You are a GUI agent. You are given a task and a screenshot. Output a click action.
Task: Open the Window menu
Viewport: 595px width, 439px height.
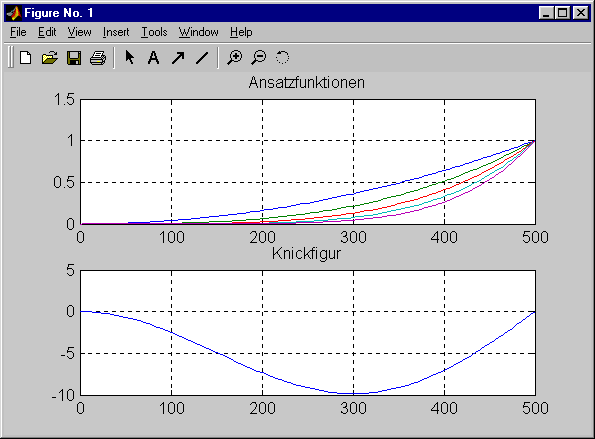(198, 32)
